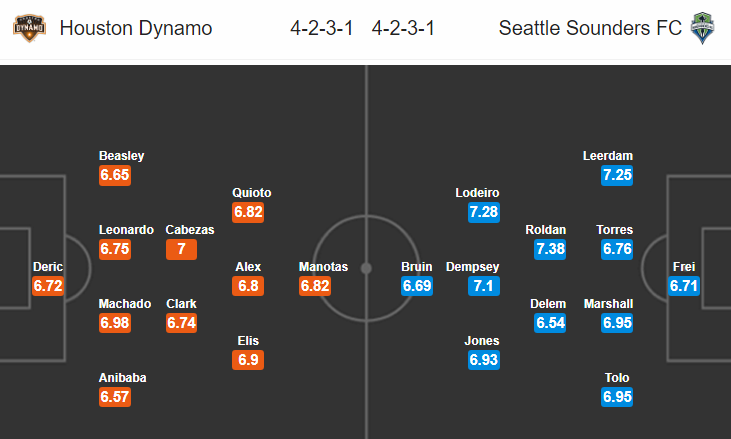
Task: Click the Tolo 6.95 rating badge
Action: click(617, 397)
